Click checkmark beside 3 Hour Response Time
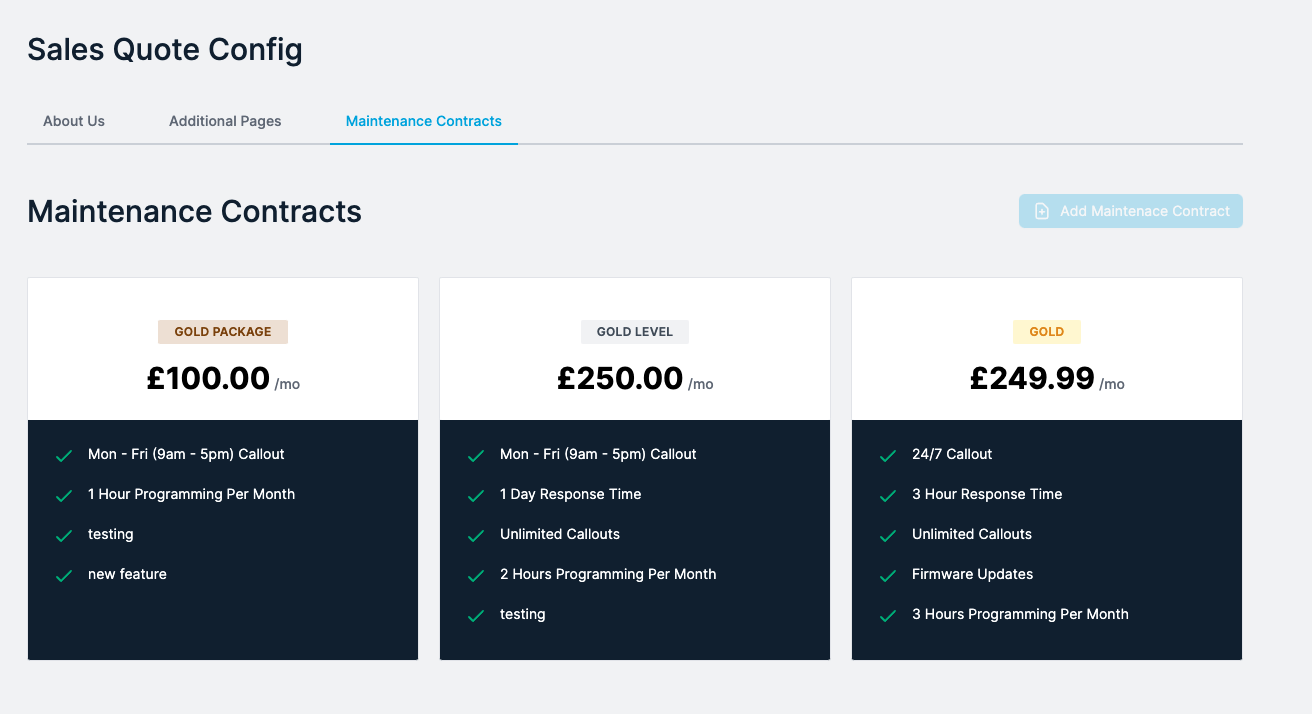This screenshot has width=1312, height=714. 887,495
